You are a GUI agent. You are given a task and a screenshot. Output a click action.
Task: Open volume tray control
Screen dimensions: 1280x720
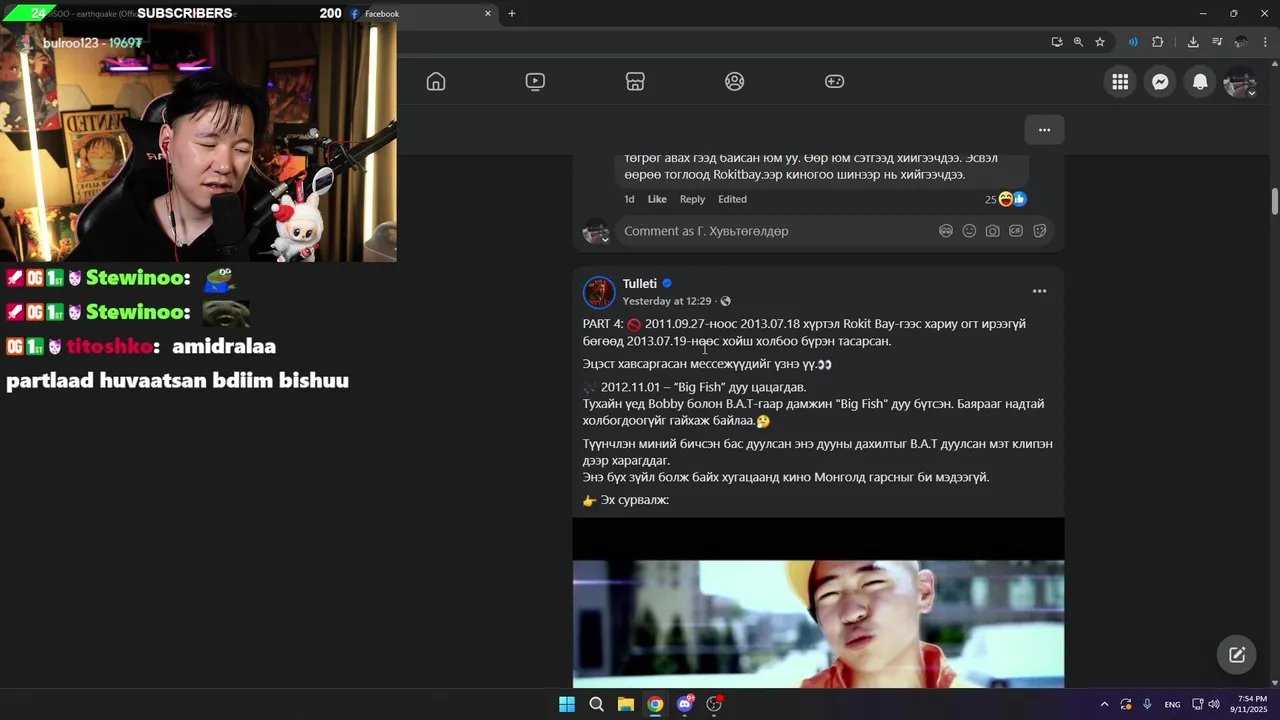click(1214, 704)
